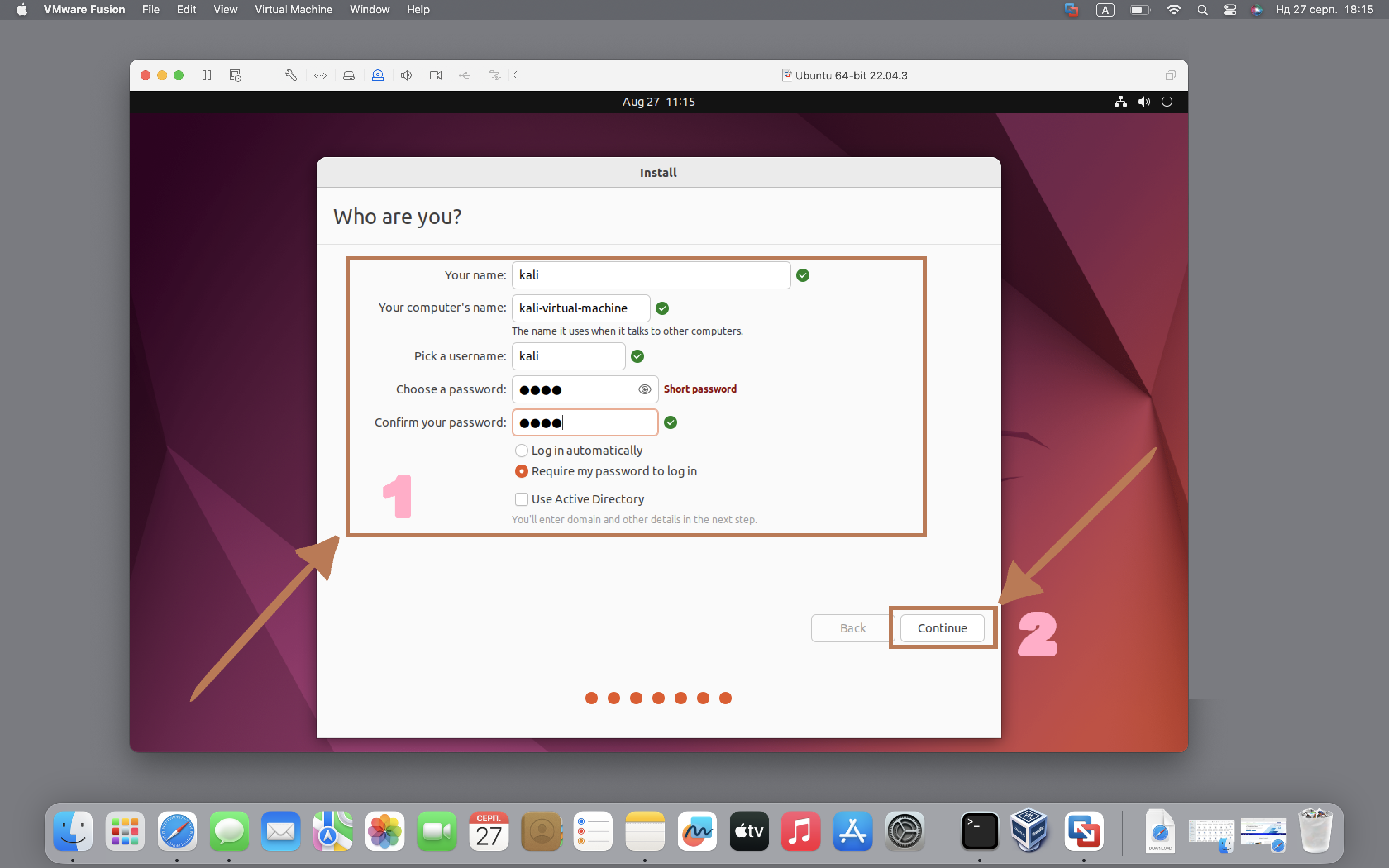The image size is (1389, 868).
Task: Click the Wi-Fi status icon
Action: click(1174, 10)
